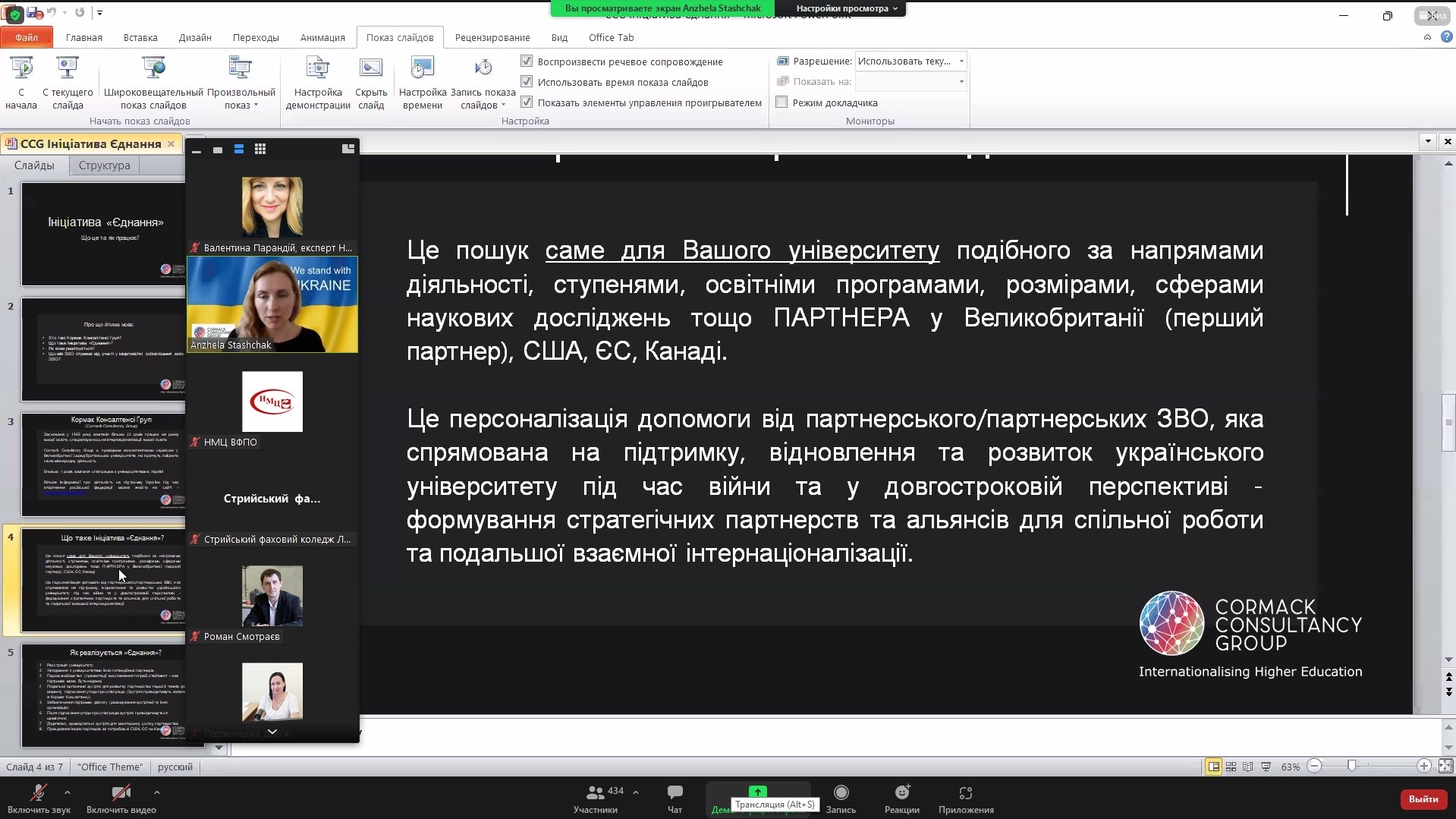1456x819 pixels.
Task: Click the 'Файл' file button
Action: [x=27, y=37]
